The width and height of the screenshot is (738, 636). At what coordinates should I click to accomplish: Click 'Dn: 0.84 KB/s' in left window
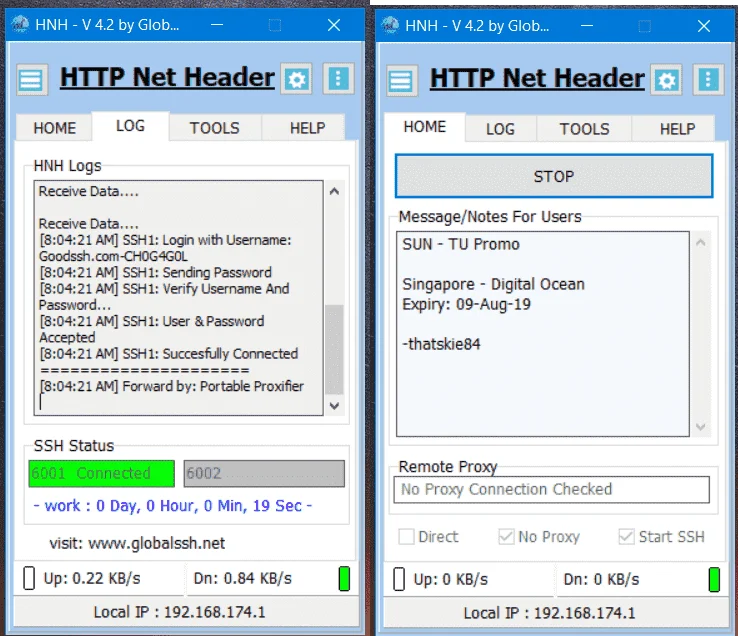[x=242, y=578]
